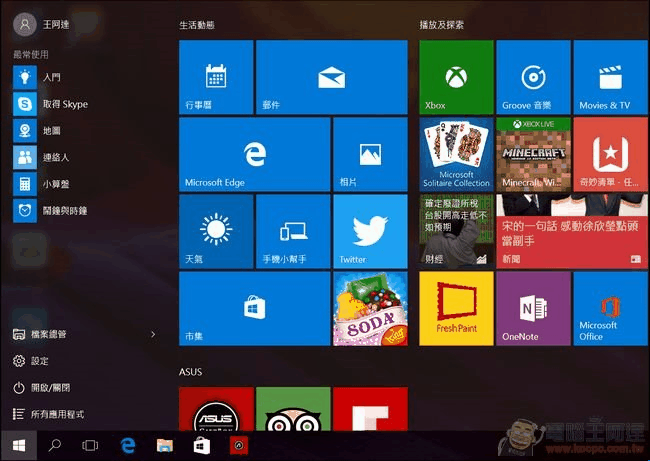Open 設定 settings
This screenshot has width=650, height=461.
click(31, 361)
